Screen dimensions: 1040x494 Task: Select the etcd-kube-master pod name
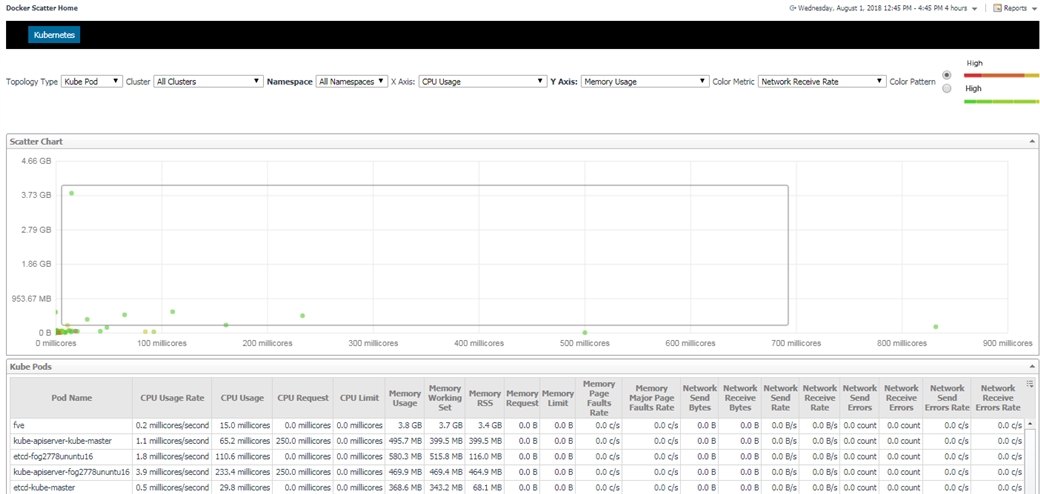tap(44, 487)
